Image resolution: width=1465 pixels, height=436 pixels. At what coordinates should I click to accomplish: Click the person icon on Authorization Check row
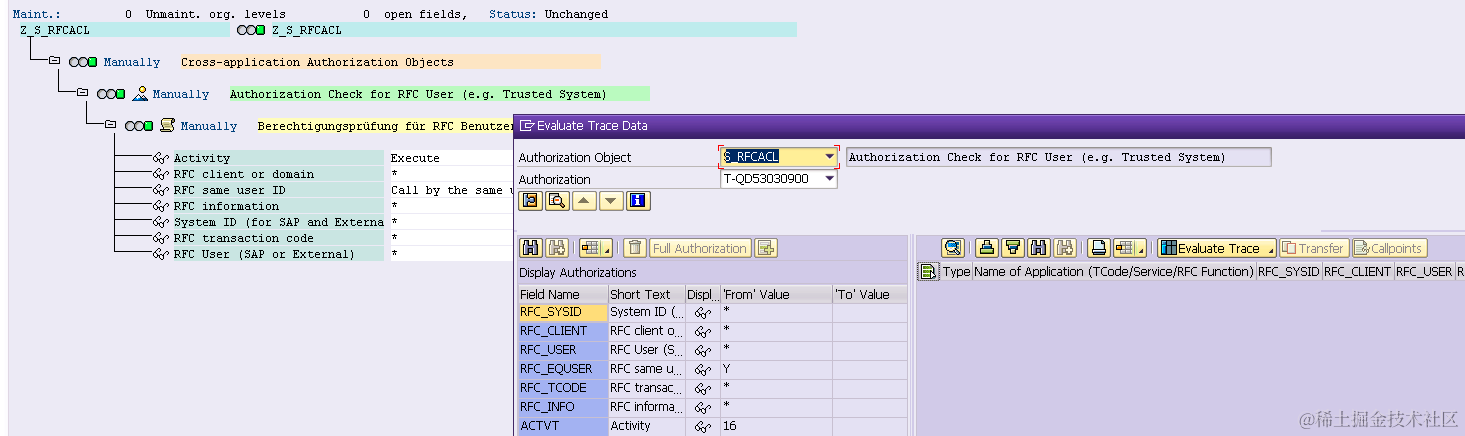[140, 94]
